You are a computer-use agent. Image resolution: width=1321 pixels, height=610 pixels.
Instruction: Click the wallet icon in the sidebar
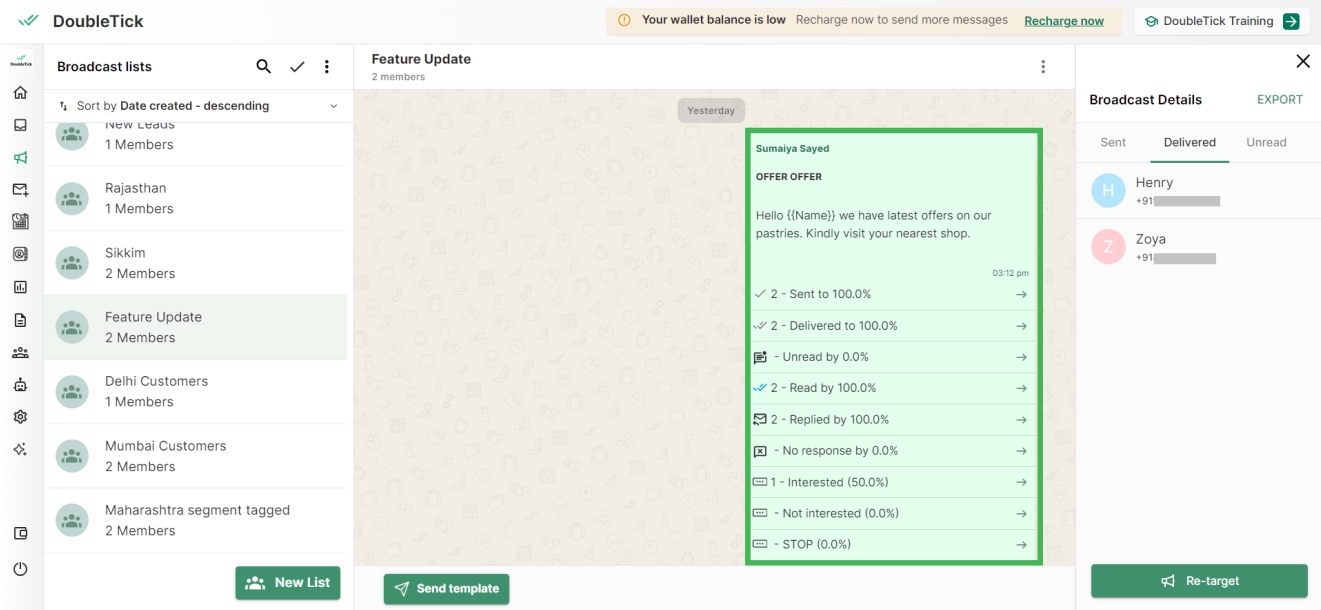click(20, 533)
